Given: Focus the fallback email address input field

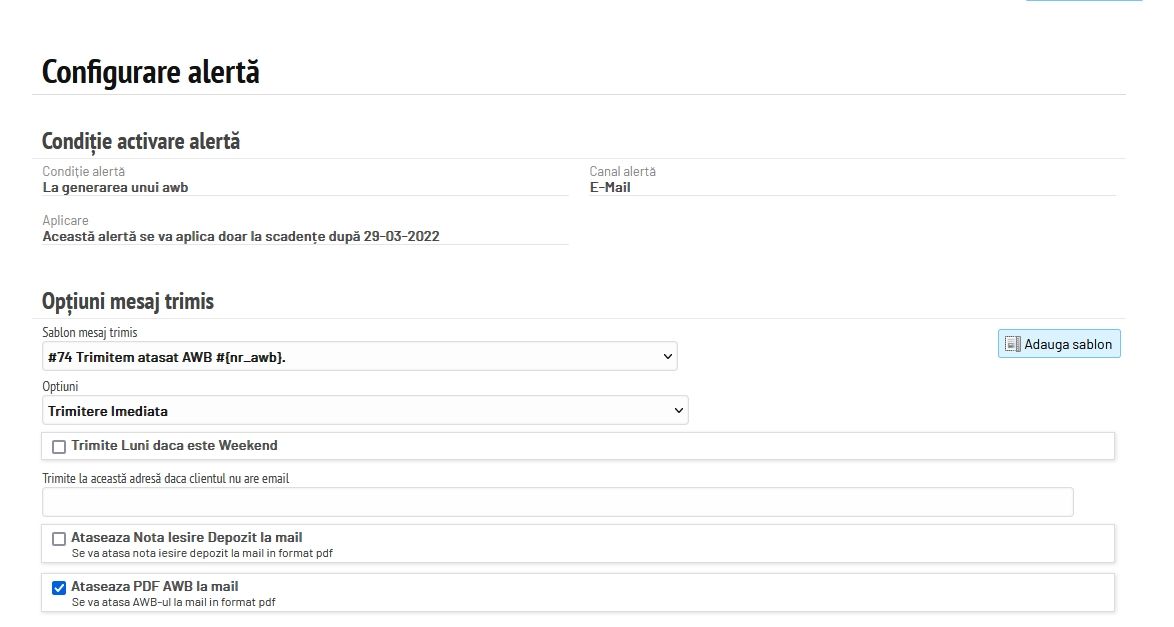Looking at the screenshot, I should tap(557, 502).
